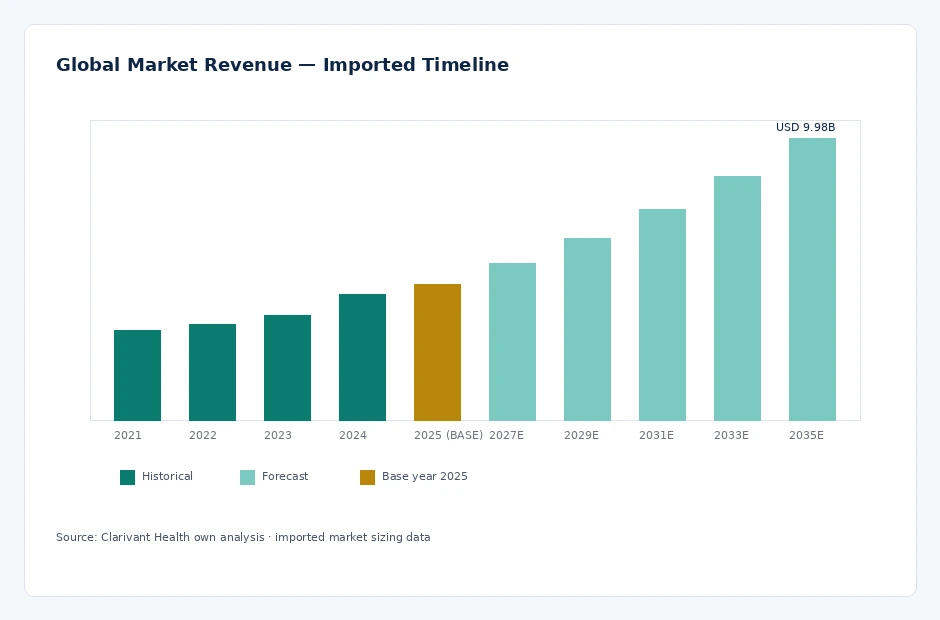Select the tallest 2035E forecast bar
Viewport: 940px width, 620px height.
pos(812,279)
